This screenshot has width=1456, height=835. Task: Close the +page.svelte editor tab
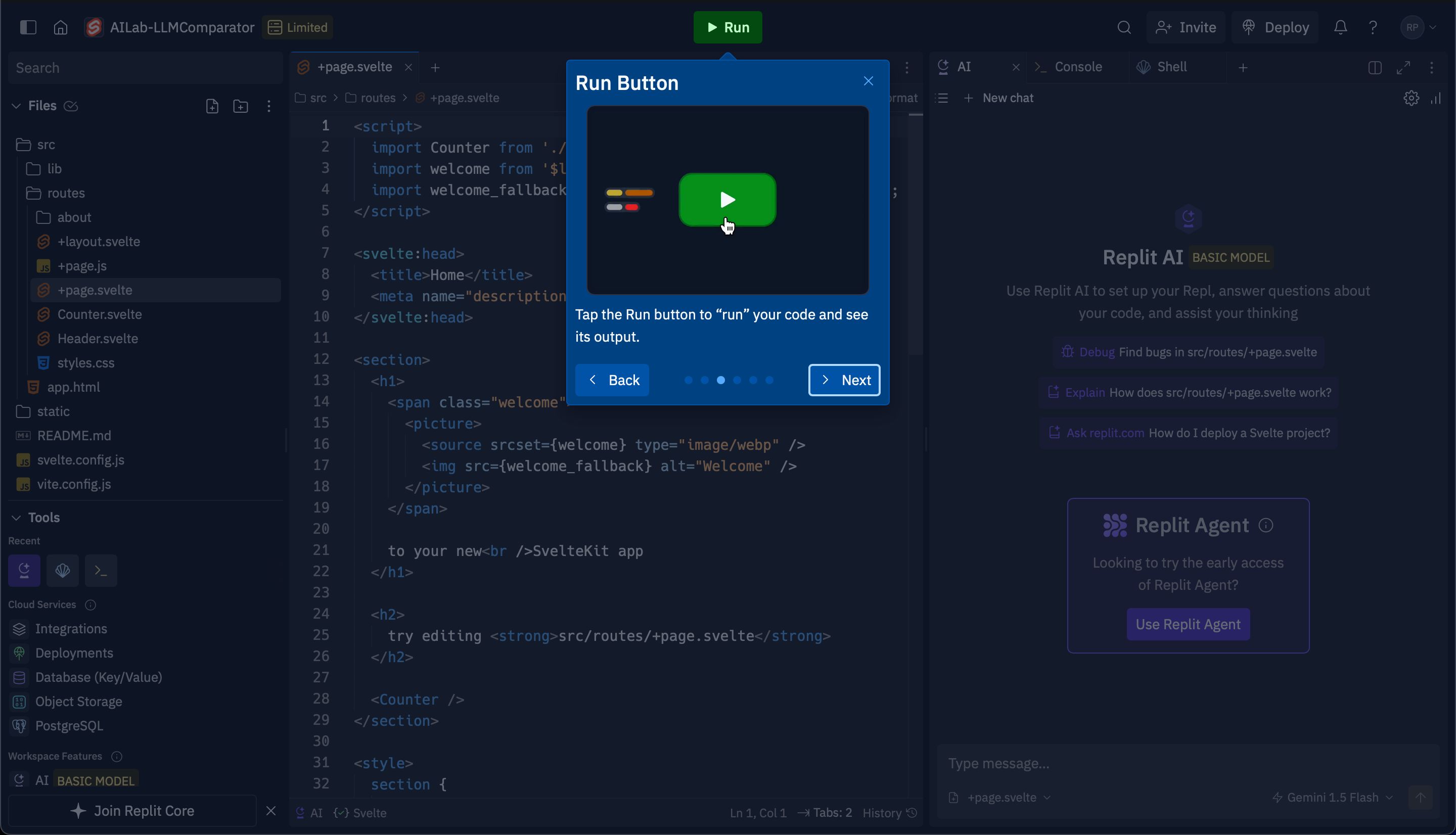pyautogui.click(x=408, y=67)
